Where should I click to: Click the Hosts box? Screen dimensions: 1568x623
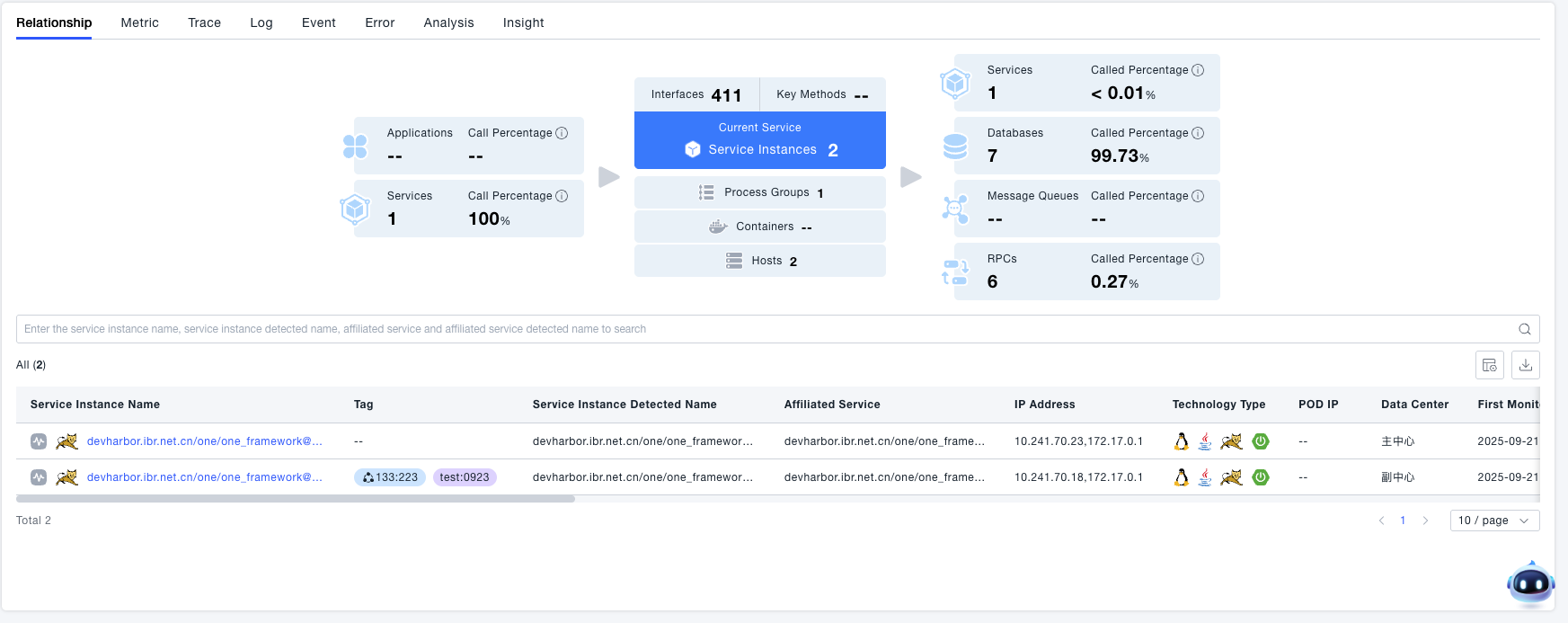759,261
